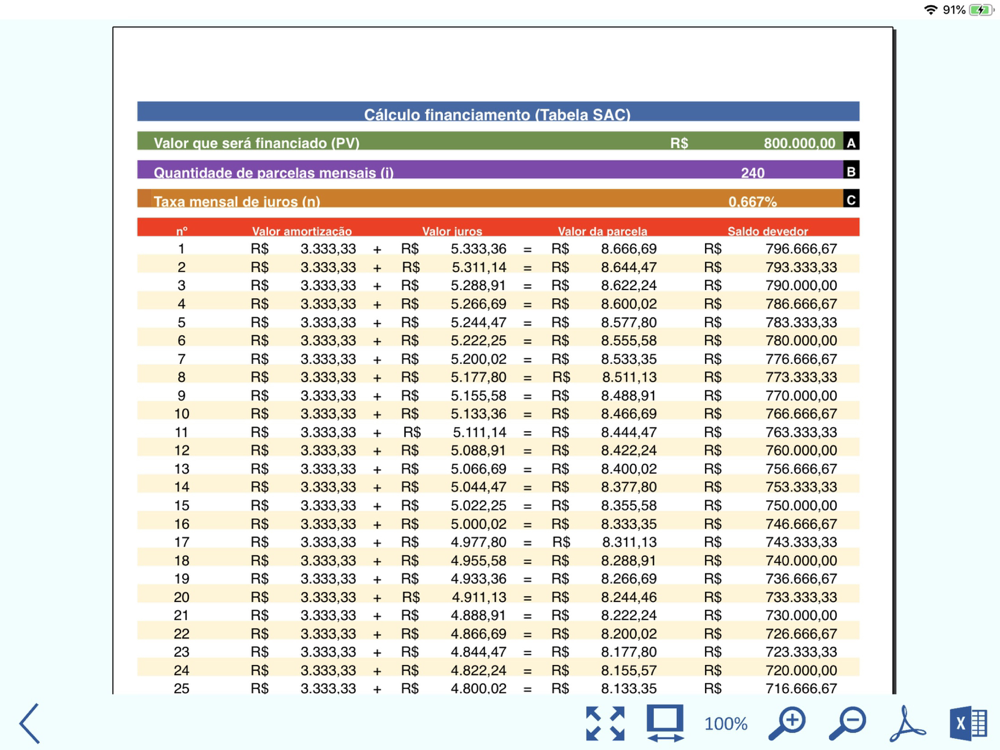Image resolution: width=1000 pixels, height=750 pixels.
Task: Select juros value 5.000,02
Action: tap(478, 524)
